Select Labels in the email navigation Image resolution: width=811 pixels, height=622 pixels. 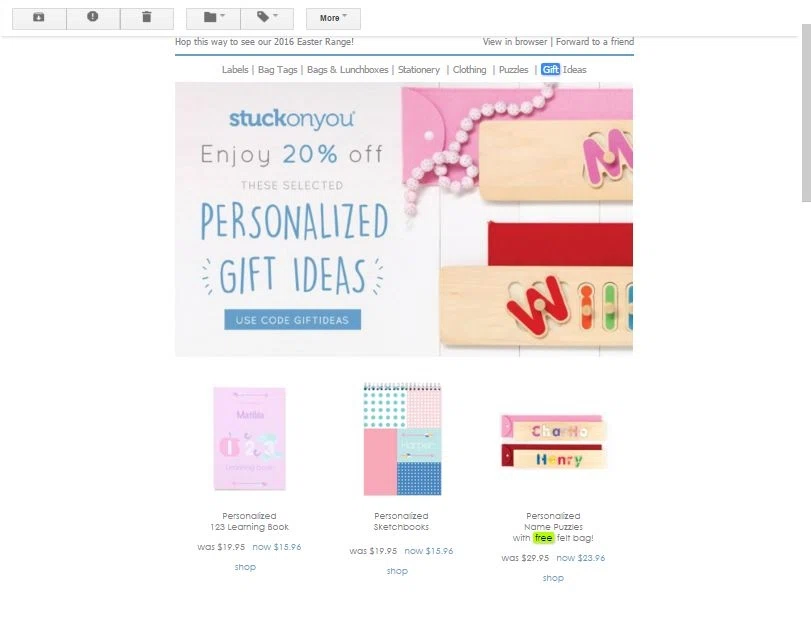(235, 70)
